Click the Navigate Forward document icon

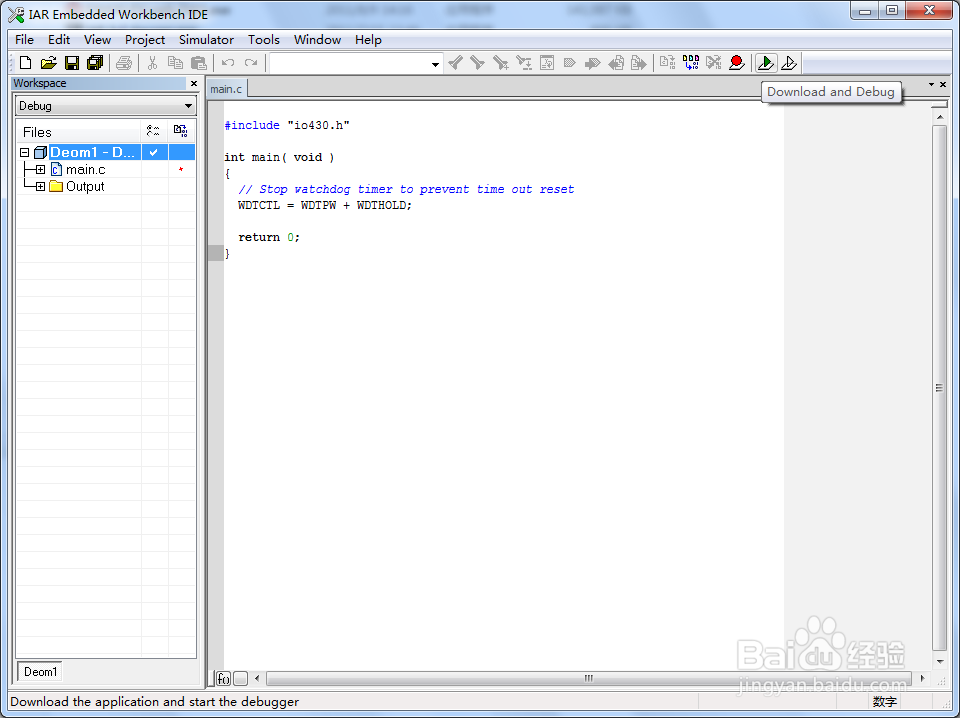click(639, 62)
